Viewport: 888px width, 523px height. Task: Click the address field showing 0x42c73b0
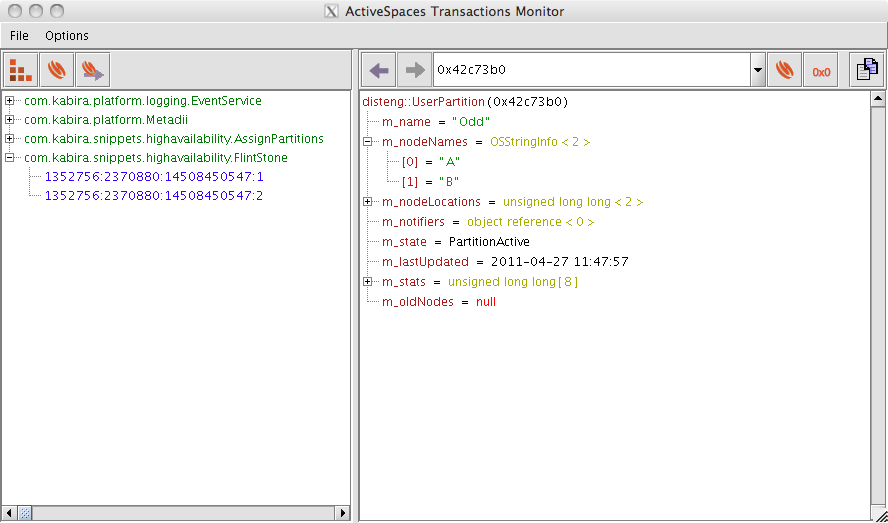point(590,70)
